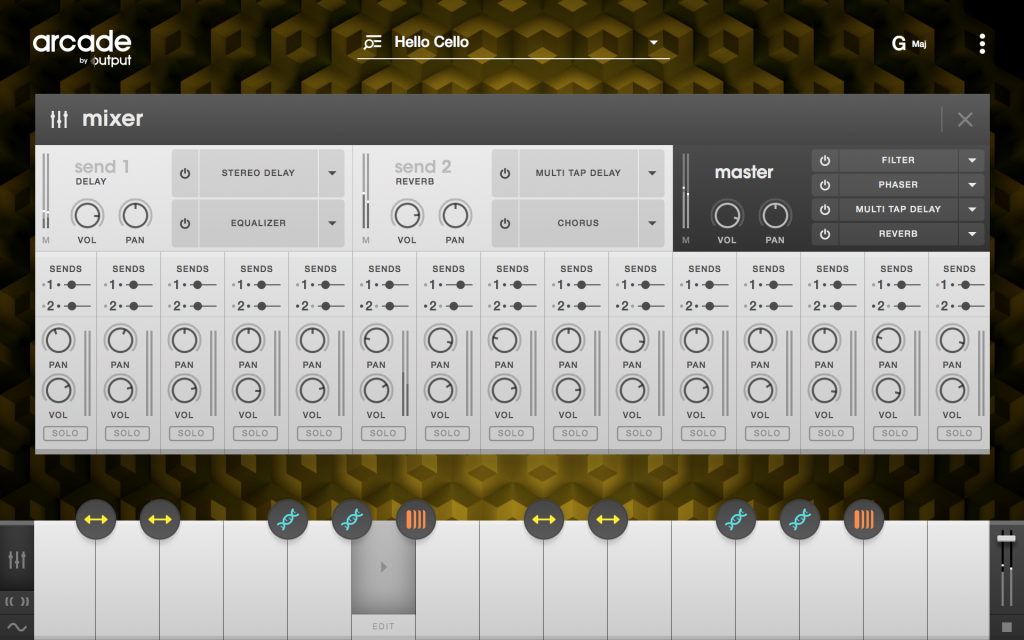Mute send 1 with its M button
The width and height of the screenshot is (1024, 640).
tap(46, 240)
